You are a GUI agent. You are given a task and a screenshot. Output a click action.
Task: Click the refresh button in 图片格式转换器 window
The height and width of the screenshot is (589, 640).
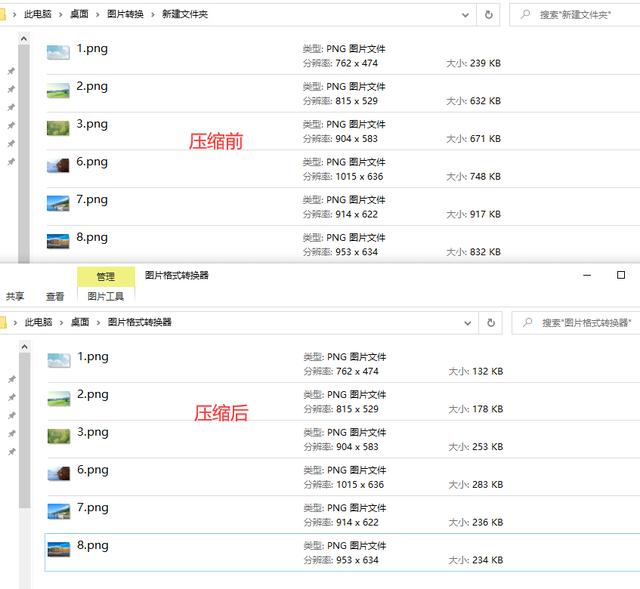pyautogui.click(x=490, y=323)
